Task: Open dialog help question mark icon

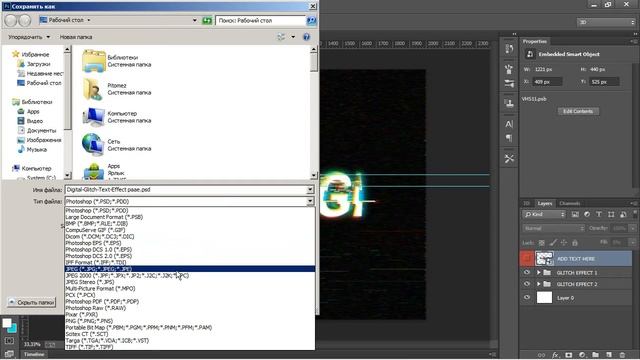Action: [307, 37]
